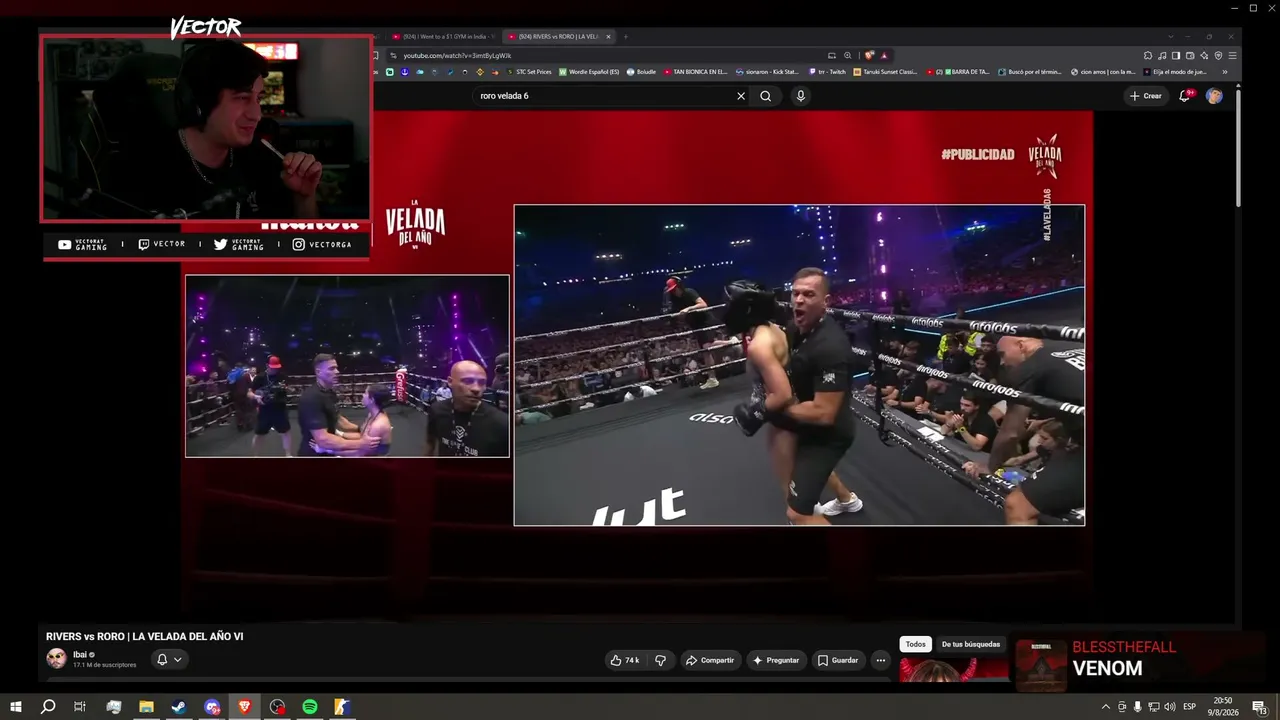Start voice search with the microphone
The width and height of the screenshot is (1280, 720).
800,96
